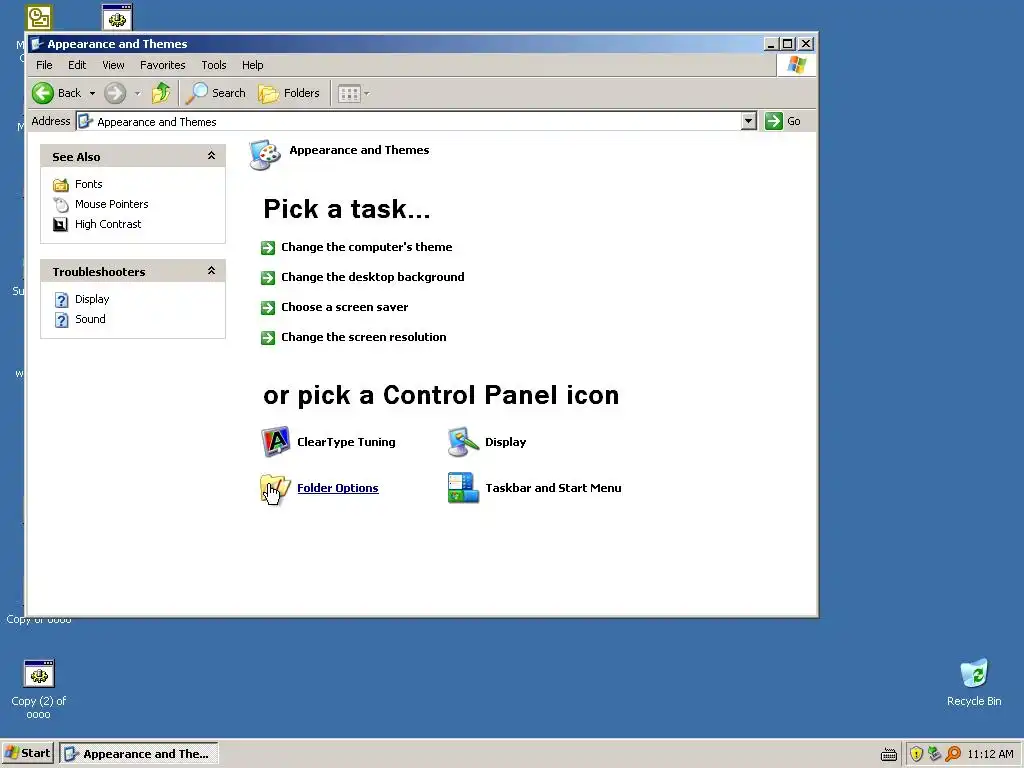Click the Mouse Pointers icon
The image size is (1024, 768).
click(x=61, y=205)
